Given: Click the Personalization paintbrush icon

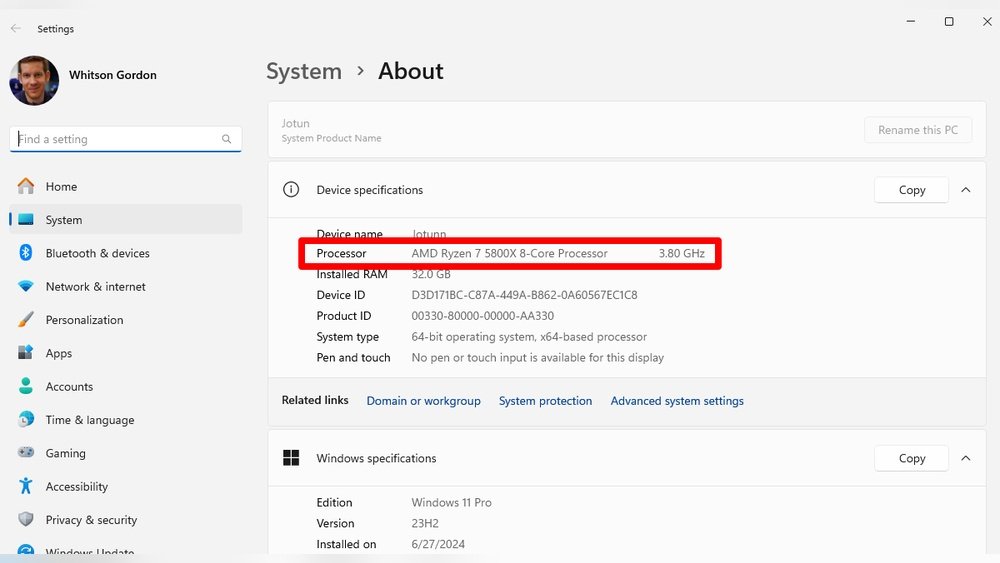Looking at the screenshot, I should pyautogui.click(x=26, y=320).
